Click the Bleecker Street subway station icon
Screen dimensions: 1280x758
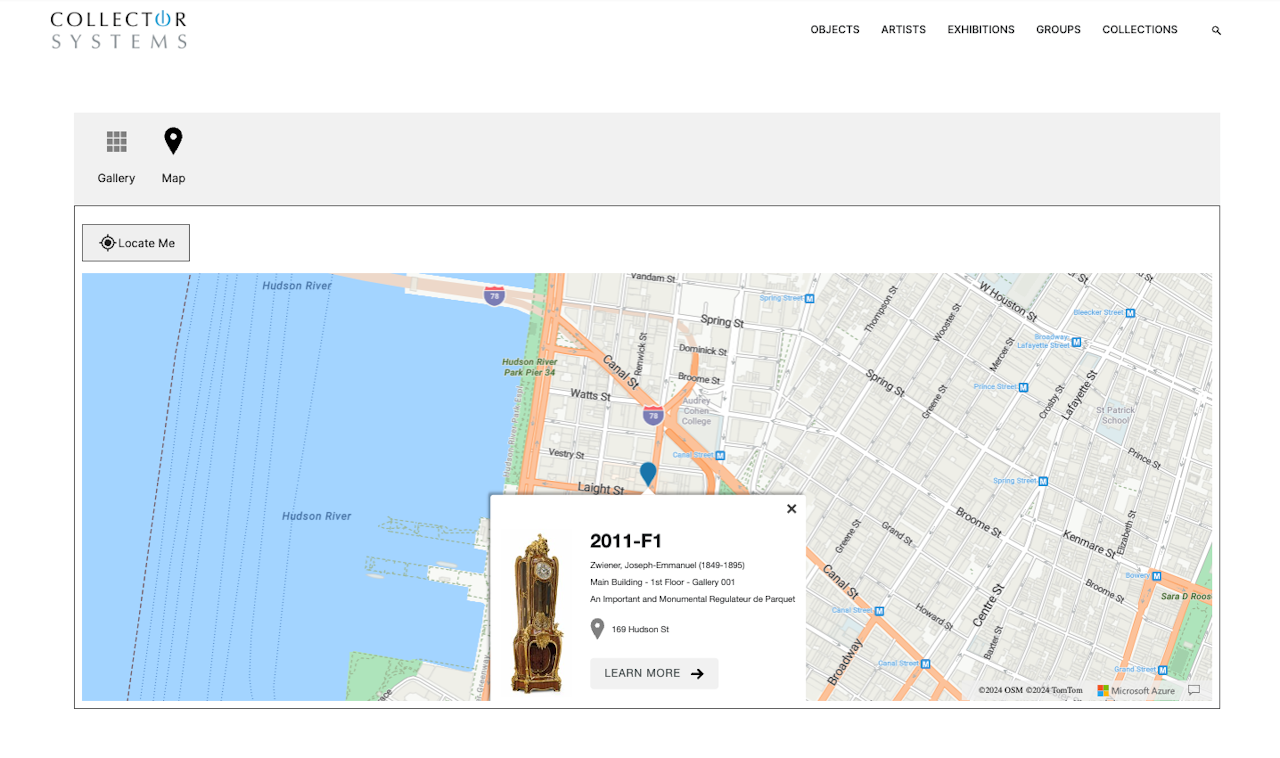click(x=1130, y=312)
